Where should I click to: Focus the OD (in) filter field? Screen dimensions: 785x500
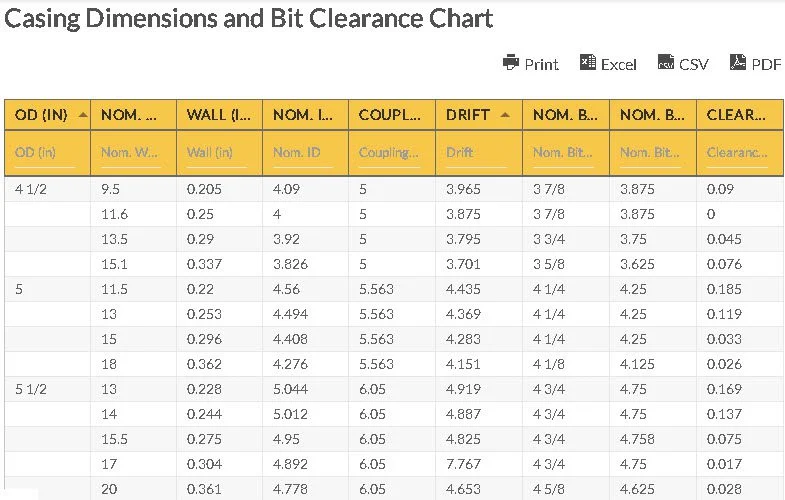coord(47,153)
